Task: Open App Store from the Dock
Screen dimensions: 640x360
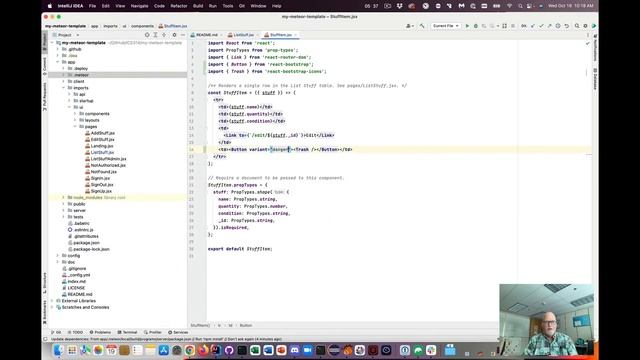Action: click(164, 350)
